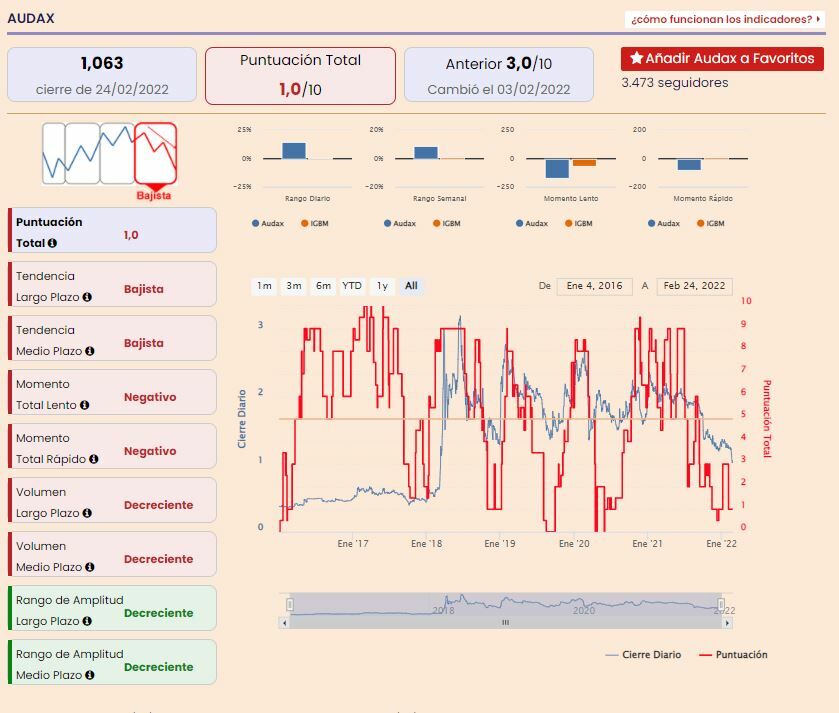This screenshot has height=713, width=839.
Task: Click info icon for Volumen Medio Plazo
Action: coord(89,567)
